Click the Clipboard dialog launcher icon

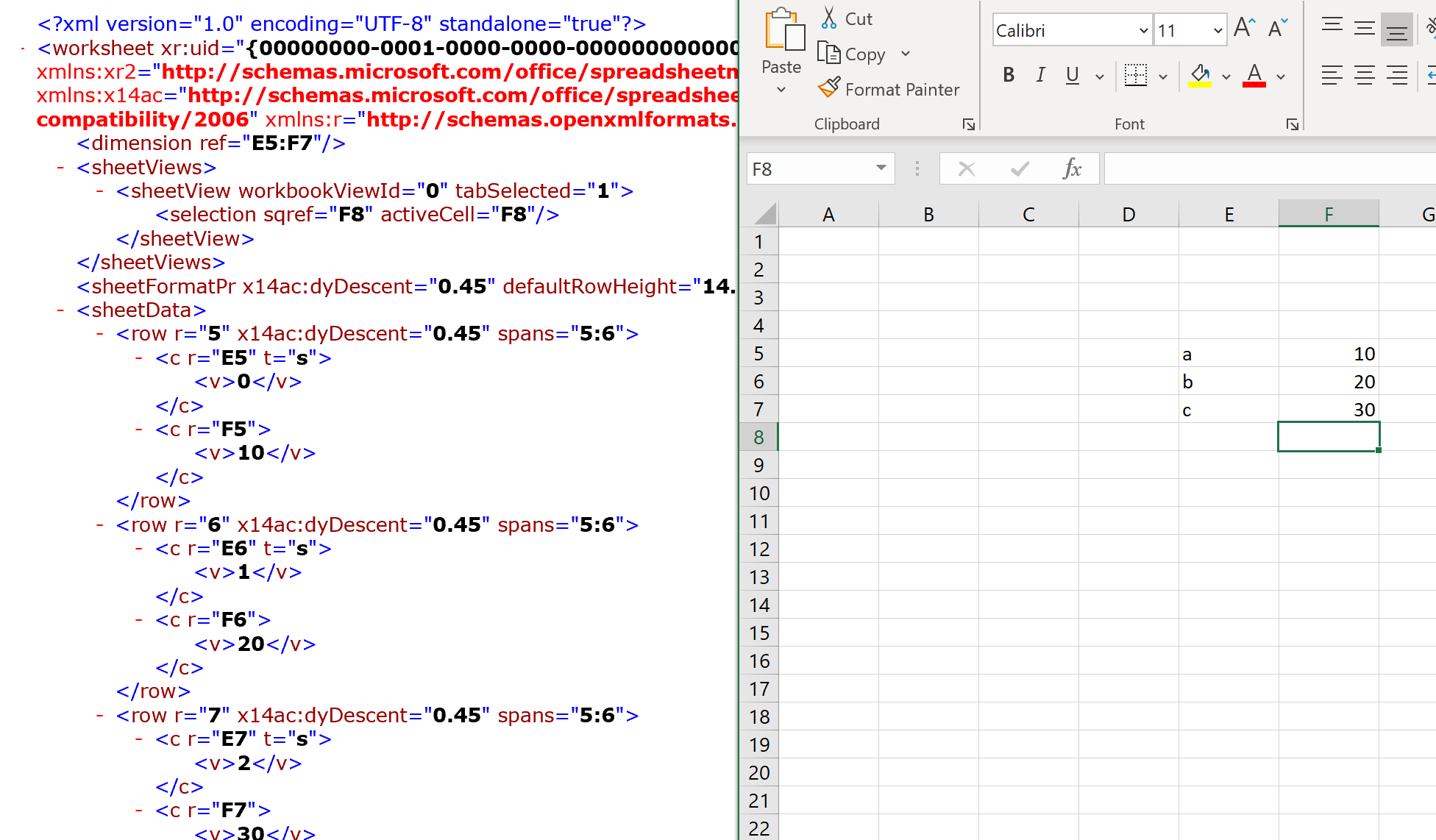[x=968, y=125]
